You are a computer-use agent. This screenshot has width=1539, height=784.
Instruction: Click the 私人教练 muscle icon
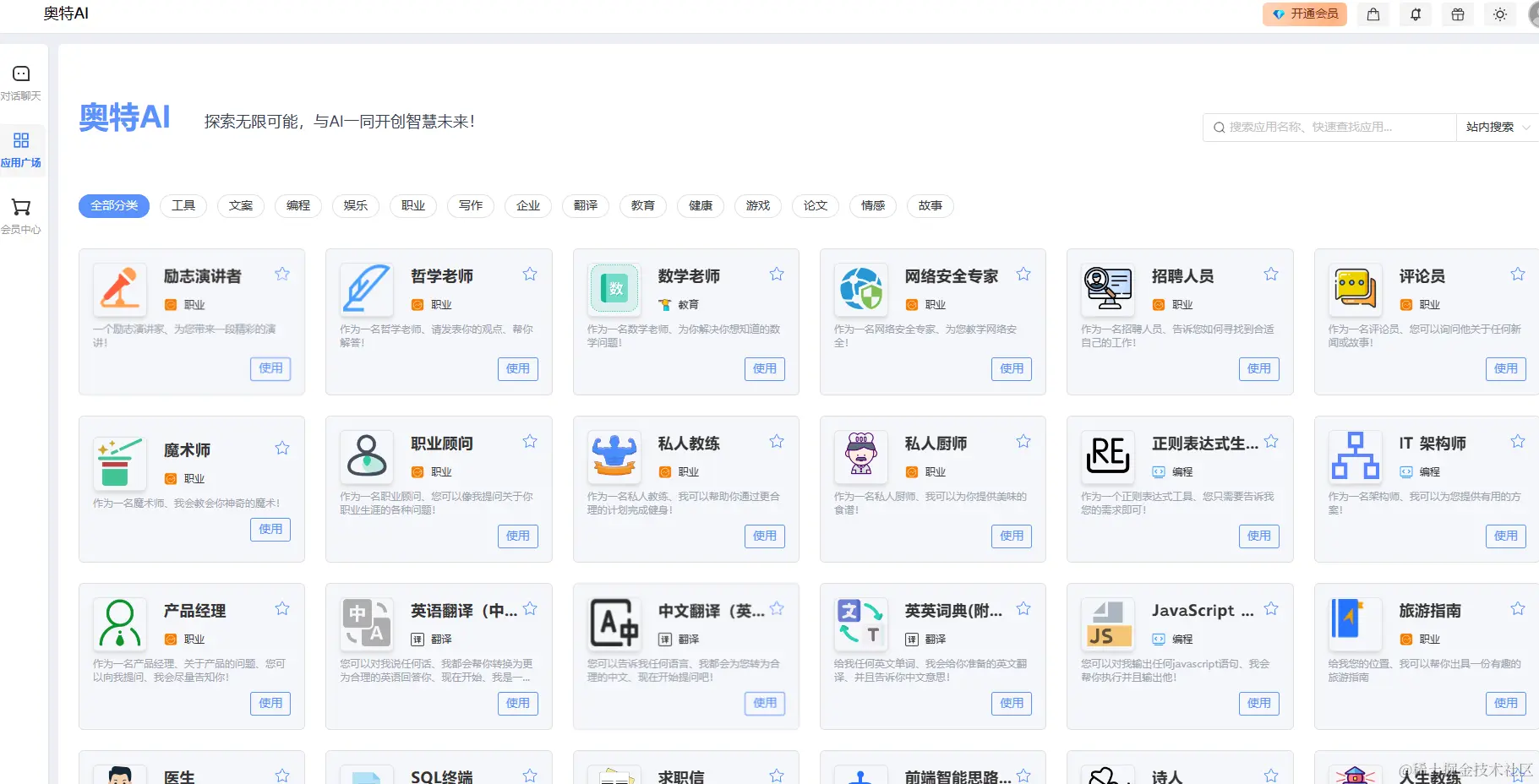614,456
